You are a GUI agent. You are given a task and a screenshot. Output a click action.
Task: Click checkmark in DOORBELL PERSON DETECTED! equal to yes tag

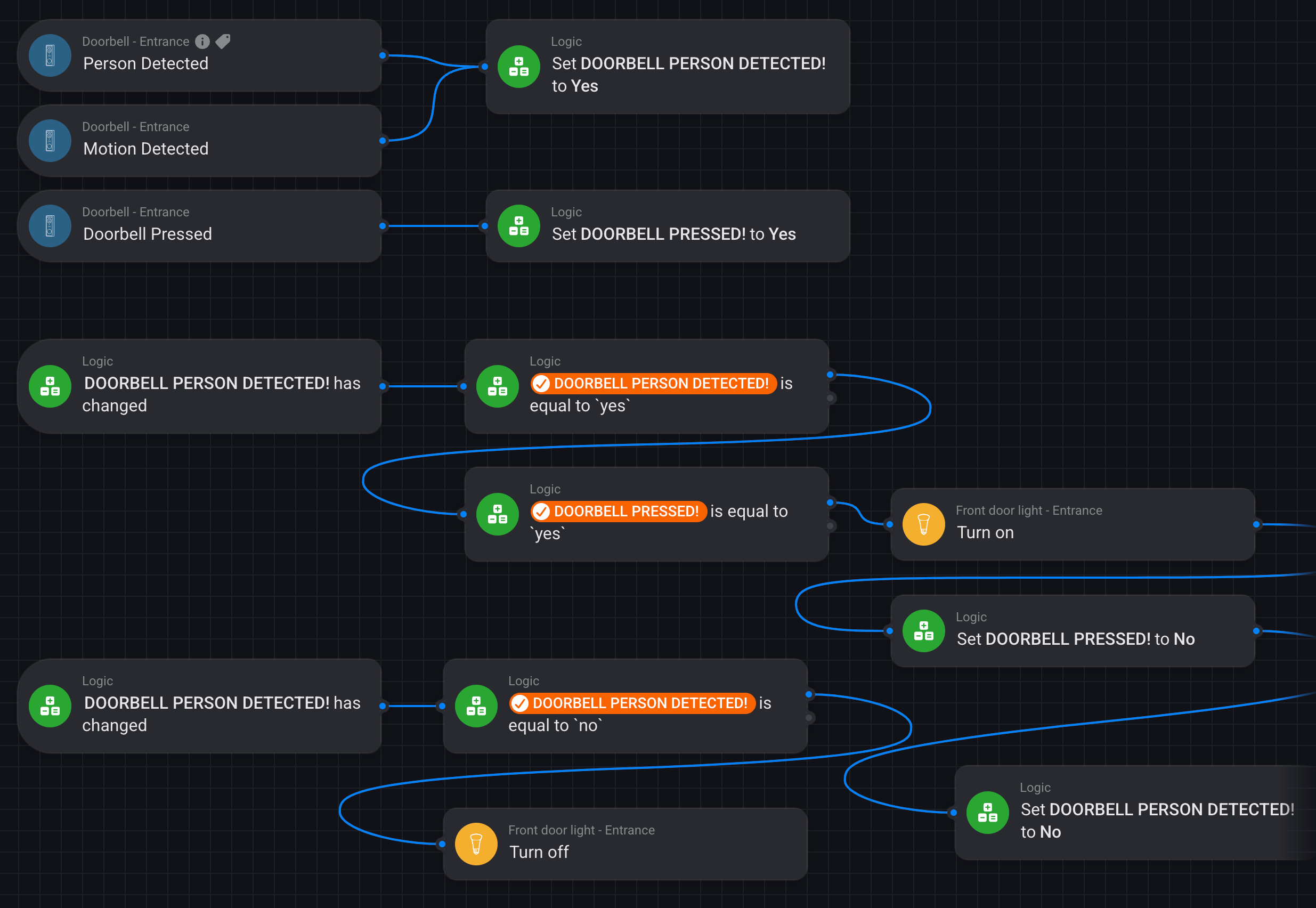(541, 384)
